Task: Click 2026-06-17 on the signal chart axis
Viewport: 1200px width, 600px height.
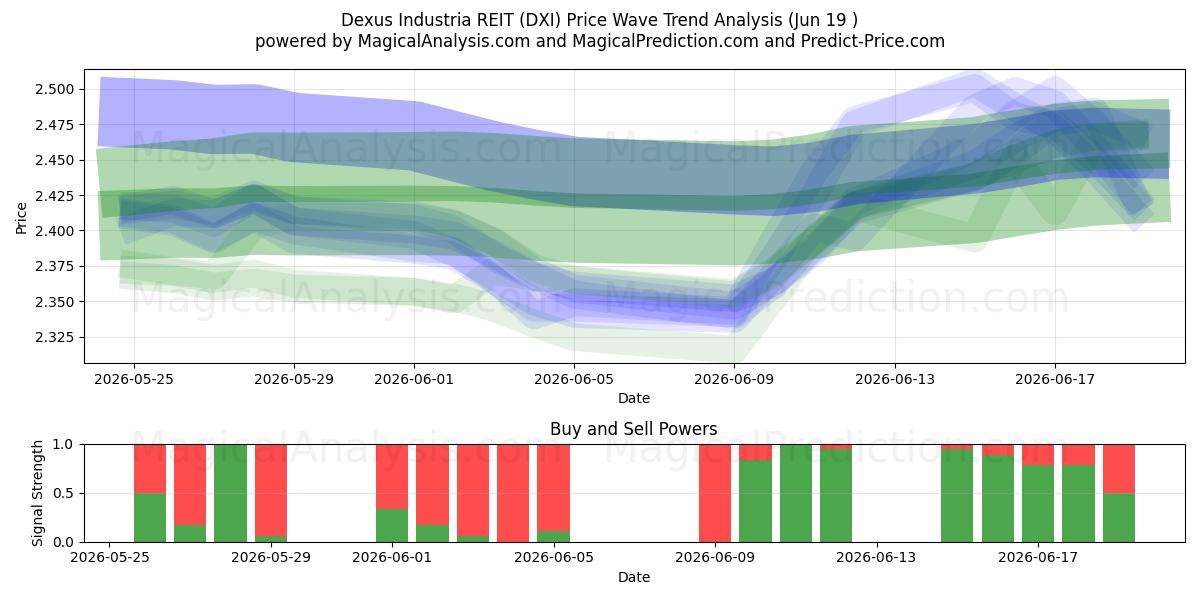Action: click(1038, 558)
